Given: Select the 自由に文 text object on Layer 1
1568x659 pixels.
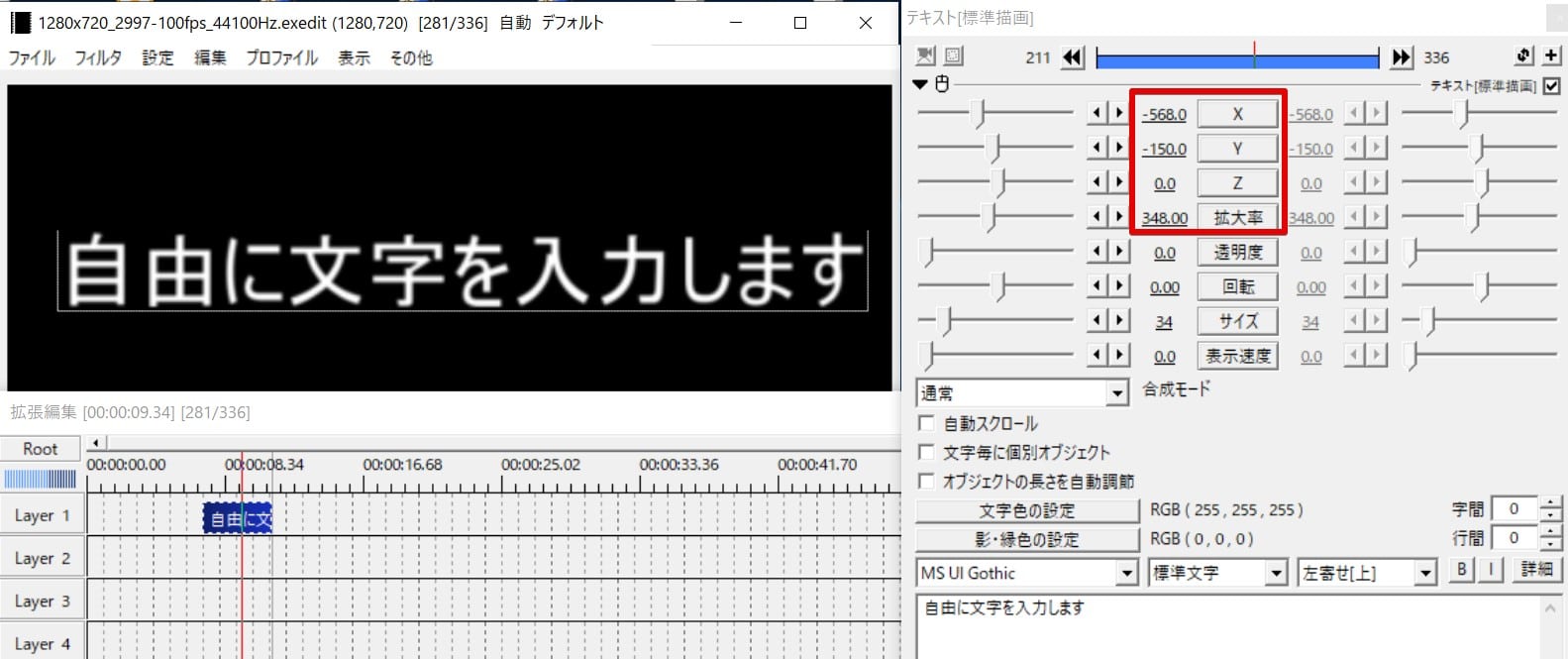Looking at the screenshot, I should pos(238,518).
